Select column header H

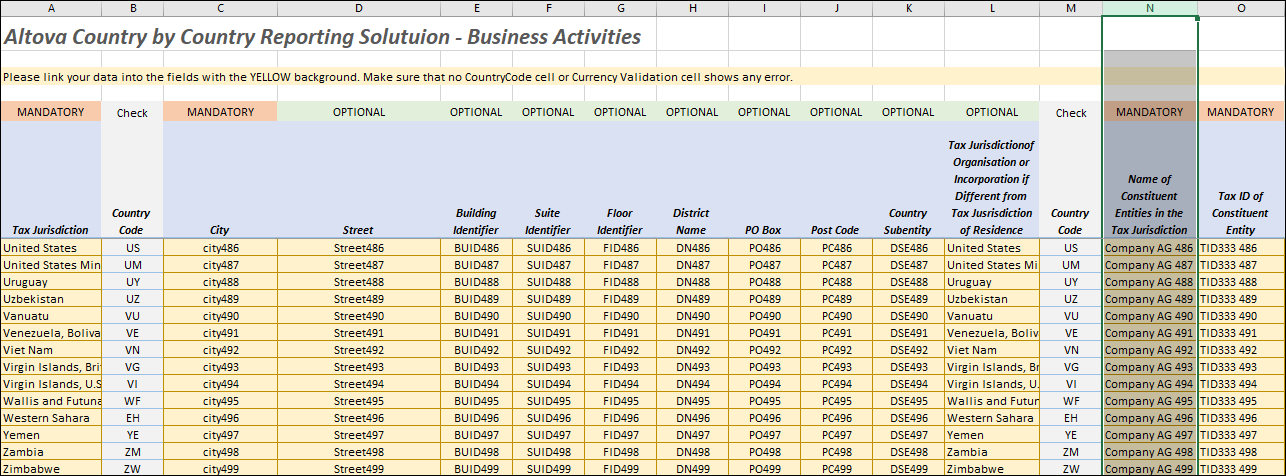click(692, 8)
